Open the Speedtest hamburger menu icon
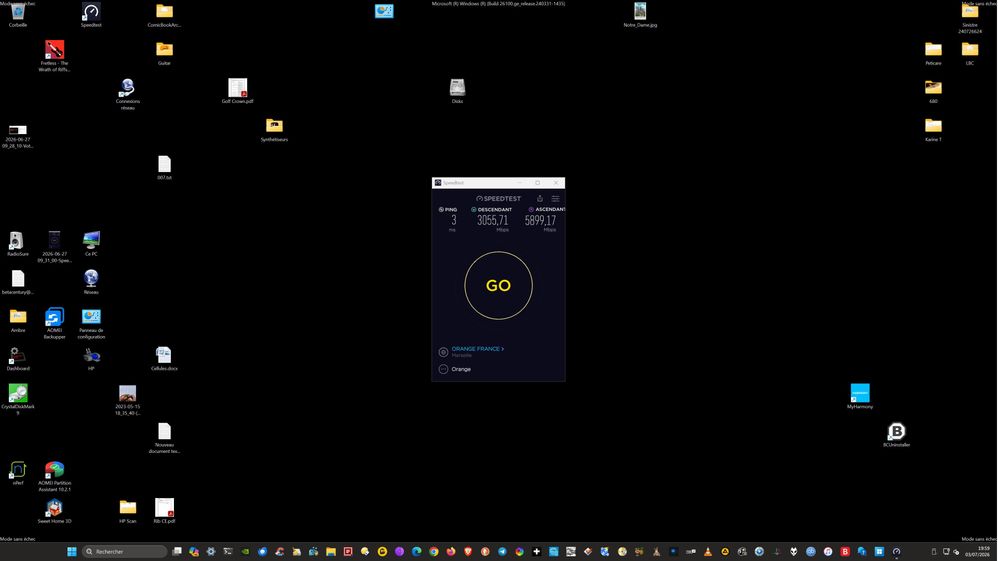The height and width of the screenshot is (561, 998). [555, 199]
